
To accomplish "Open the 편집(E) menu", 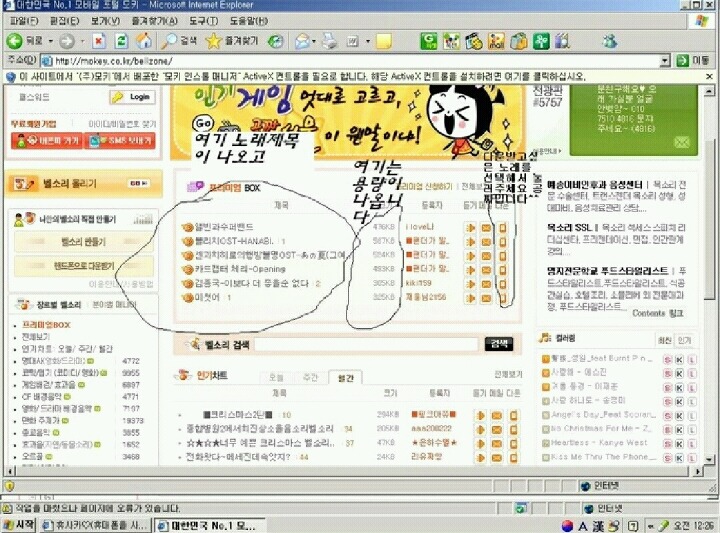I will point(64,21).
